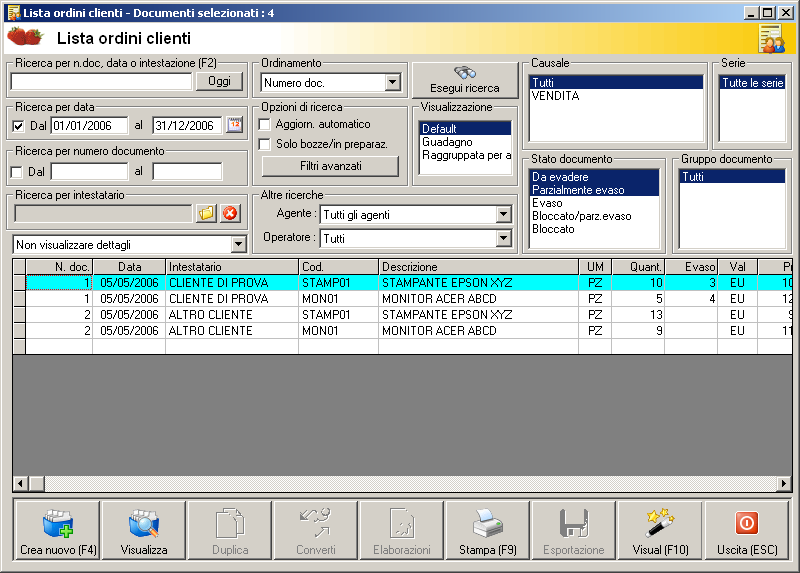
Task: Expand the Ordinamento Numero doc. dropdown
Action: [x=392, y=83]
